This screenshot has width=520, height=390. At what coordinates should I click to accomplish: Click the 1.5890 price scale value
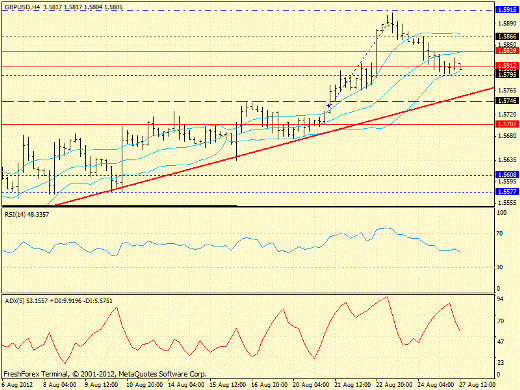507,24
